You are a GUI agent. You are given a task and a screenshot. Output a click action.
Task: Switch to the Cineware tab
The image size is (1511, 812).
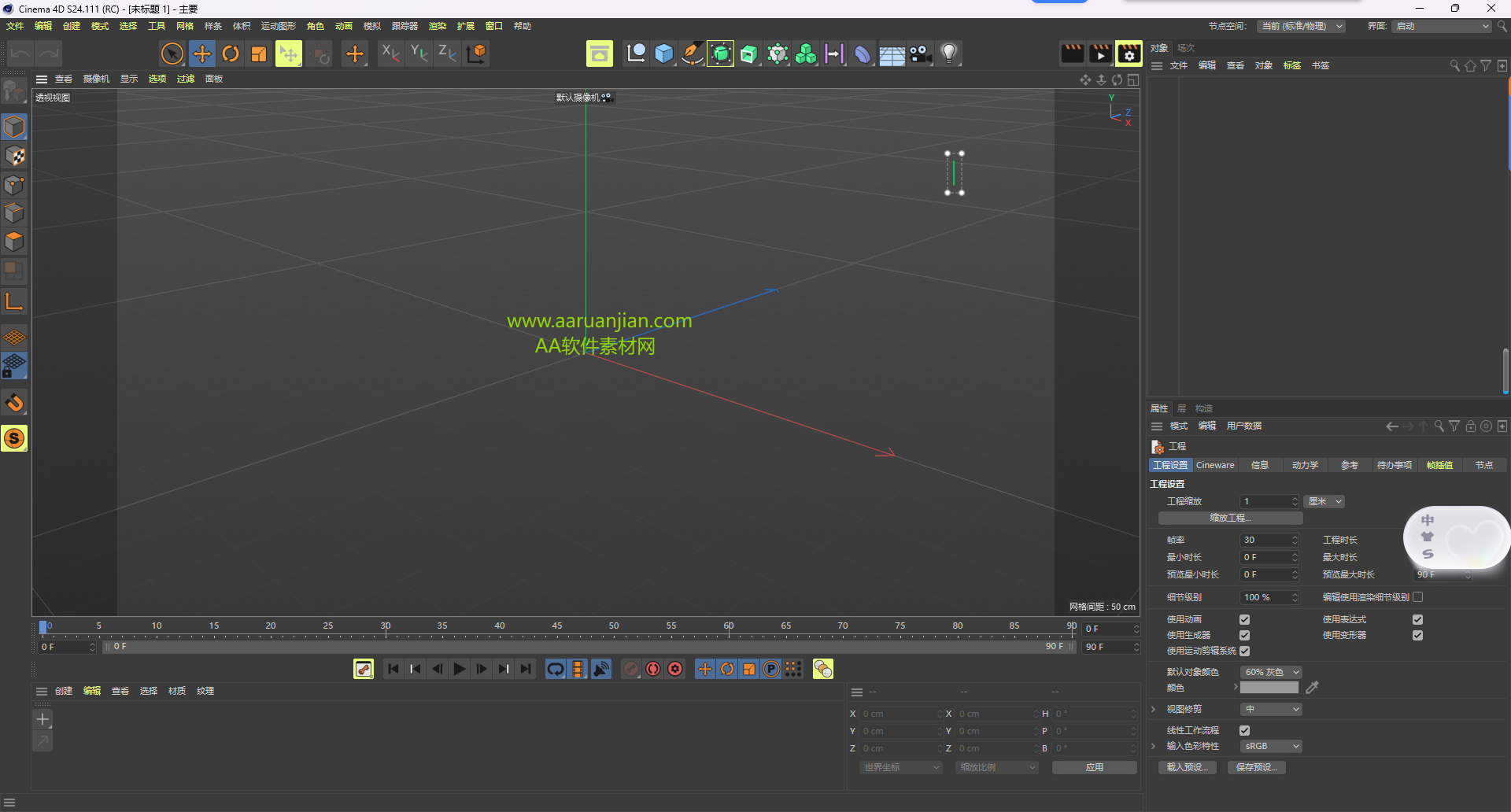tap(1214, 465)
